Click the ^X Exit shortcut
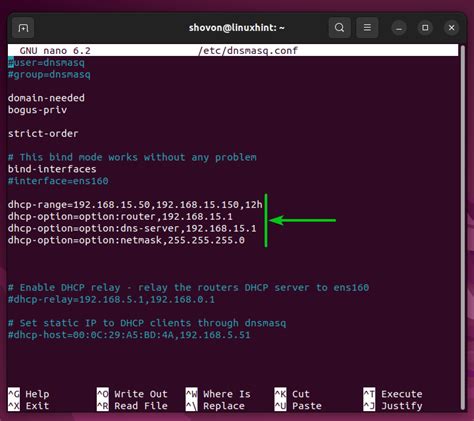474x421 pixels. (x=29, y=406)
